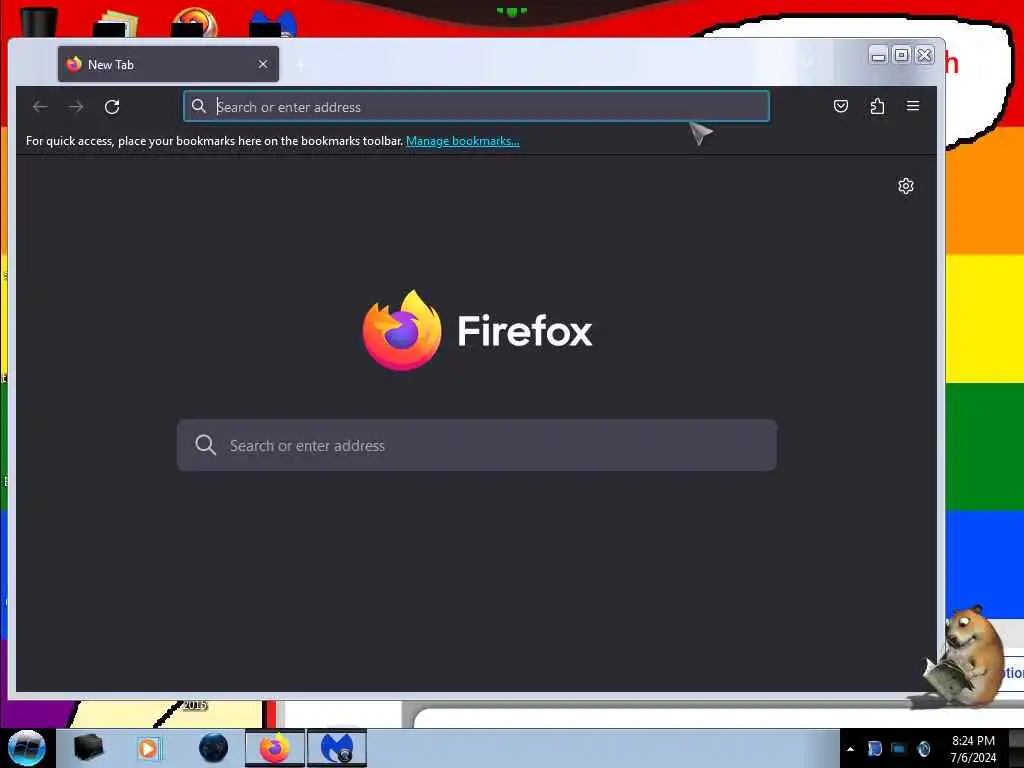Click the magnifier icon in the address bar
Viewport: 1024px width, 768px height.
pyautogui.click(x=199, y=106)
